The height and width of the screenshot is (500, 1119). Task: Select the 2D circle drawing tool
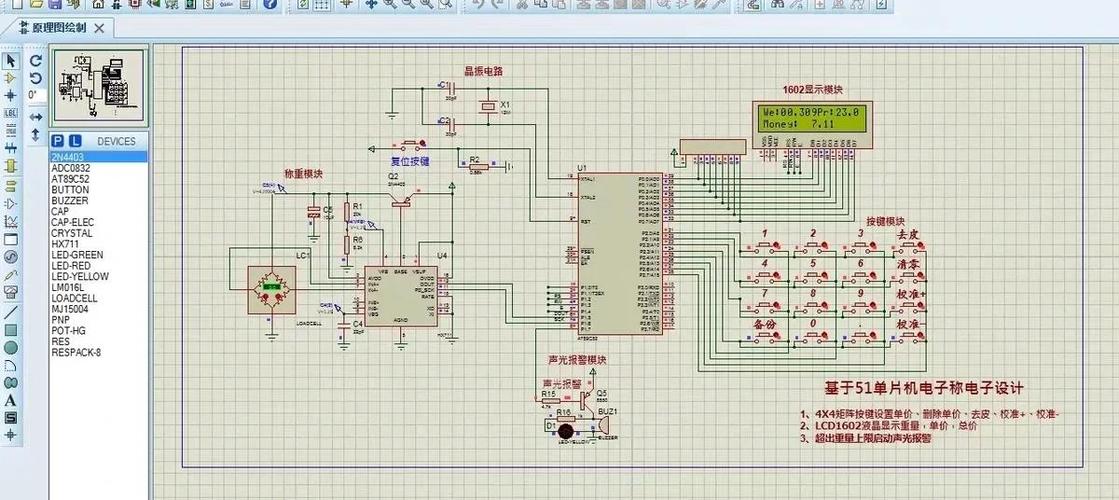coord(11,347)
